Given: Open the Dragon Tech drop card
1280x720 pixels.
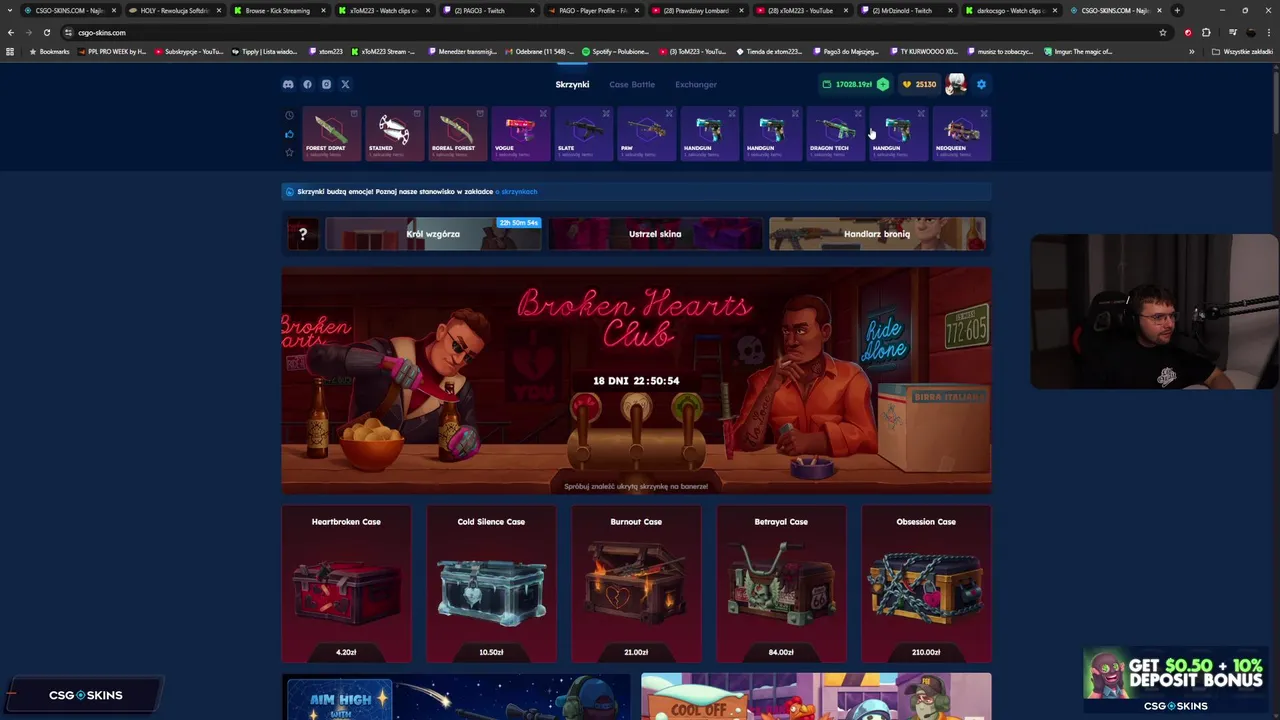Looking at the screenshot, I should [835, 134].
